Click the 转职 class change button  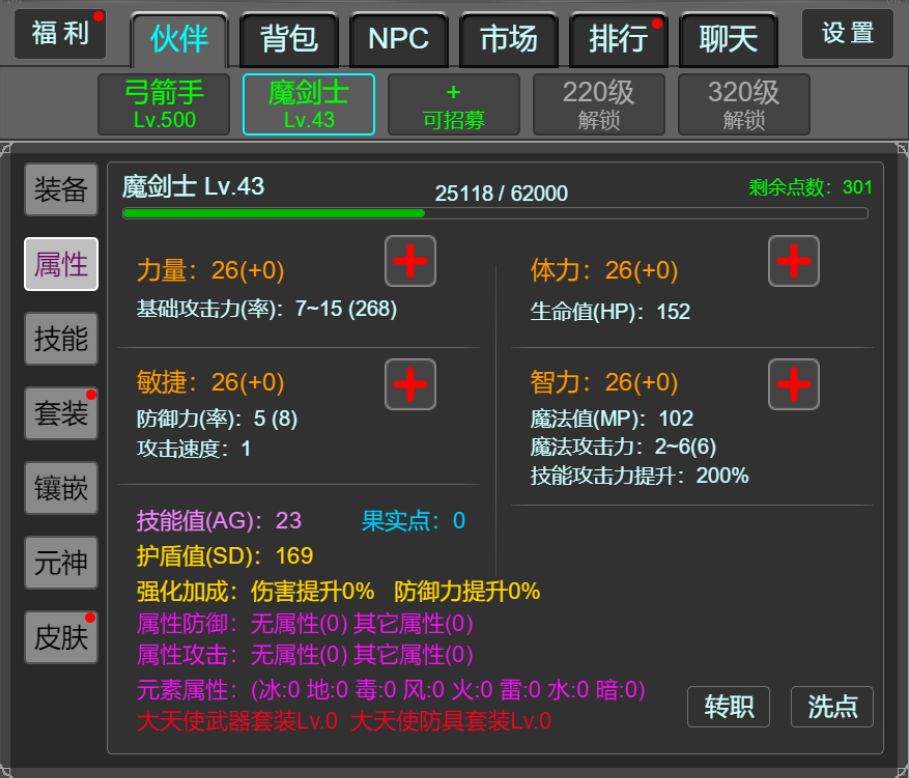click(728, 707)
